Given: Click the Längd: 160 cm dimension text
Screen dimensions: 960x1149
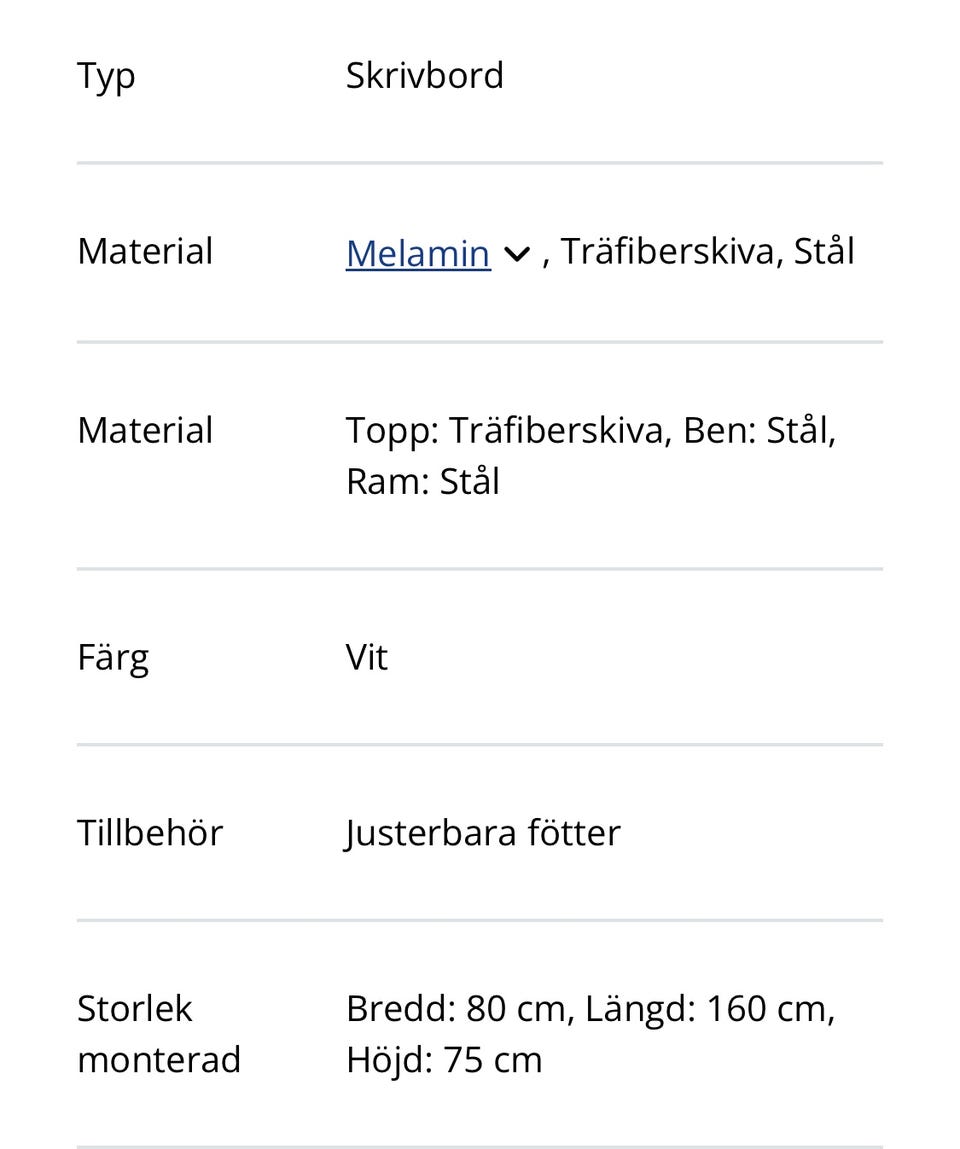Looking at the screenshot, I should (711, 1008).
